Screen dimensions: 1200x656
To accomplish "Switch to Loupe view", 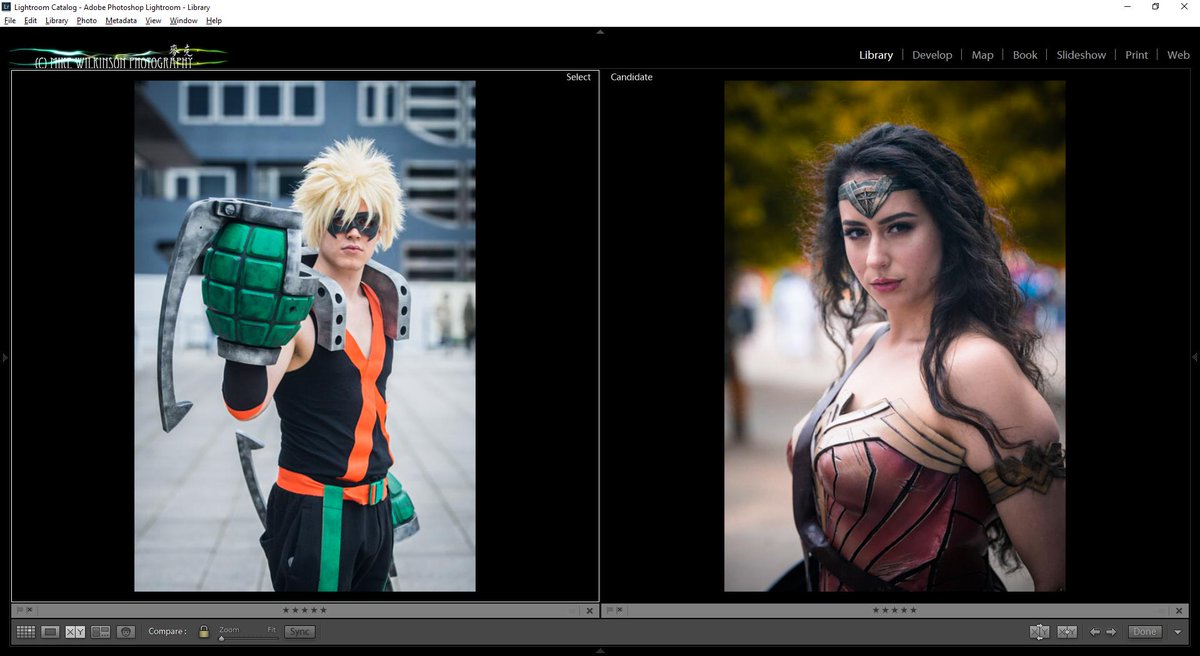I will [x=51, y=632].
